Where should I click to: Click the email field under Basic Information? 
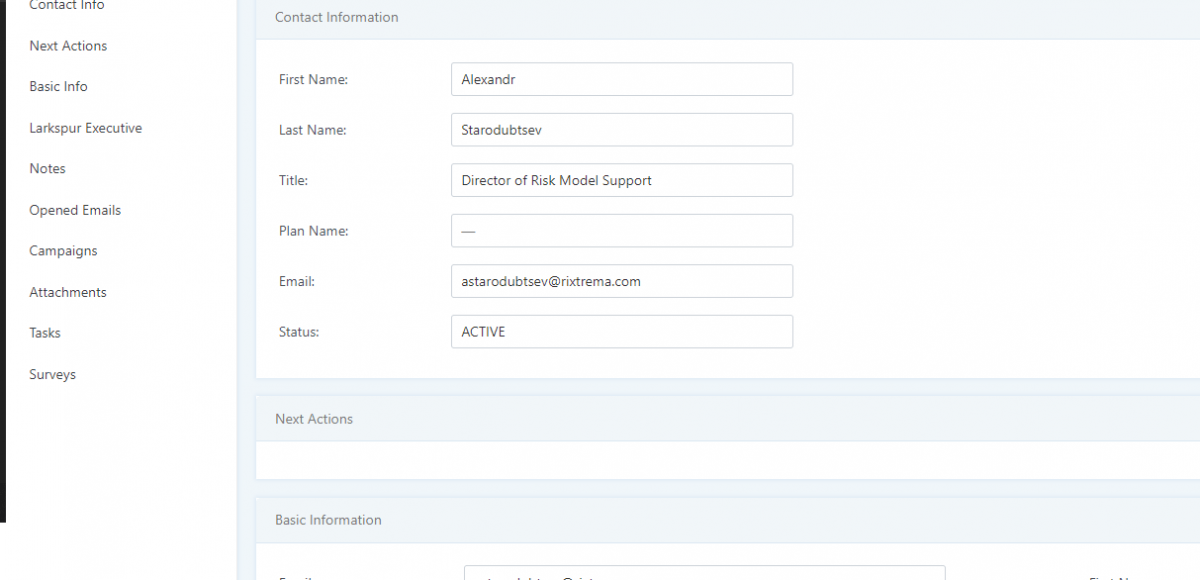(x=704, y=573)
